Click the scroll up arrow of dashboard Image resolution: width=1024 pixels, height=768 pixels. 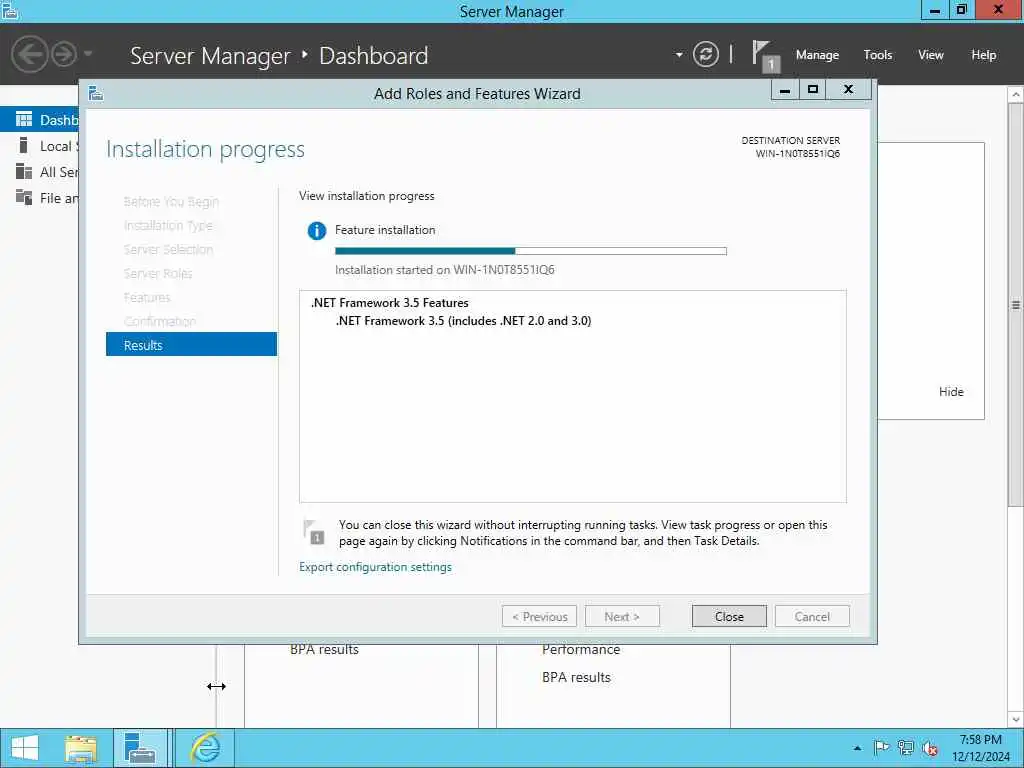(1016, 95)
